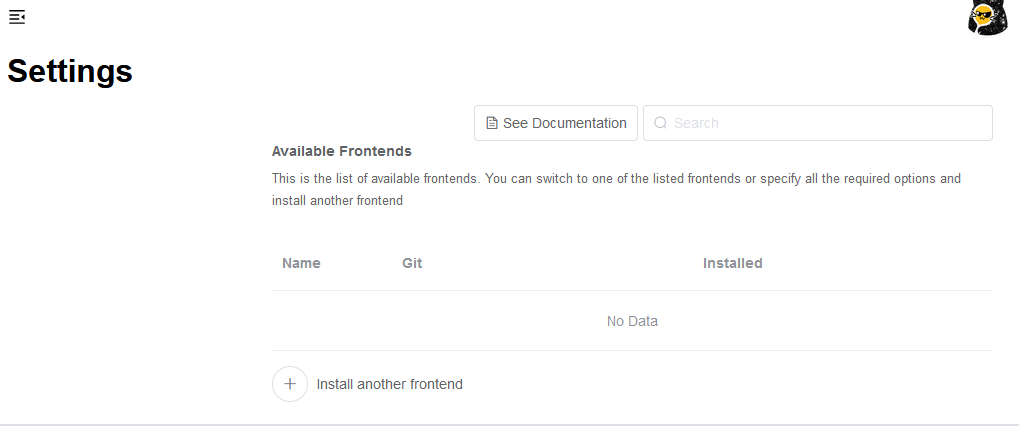Select the Install another frontend label
The height and width of the screenshot is (433, 1019).
(389, 384)
